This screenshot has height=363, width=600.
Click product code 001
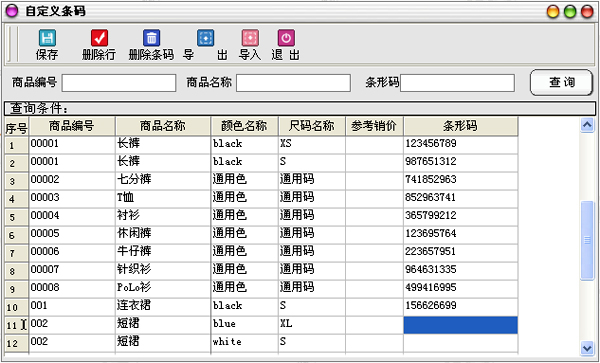coord(39,305)
